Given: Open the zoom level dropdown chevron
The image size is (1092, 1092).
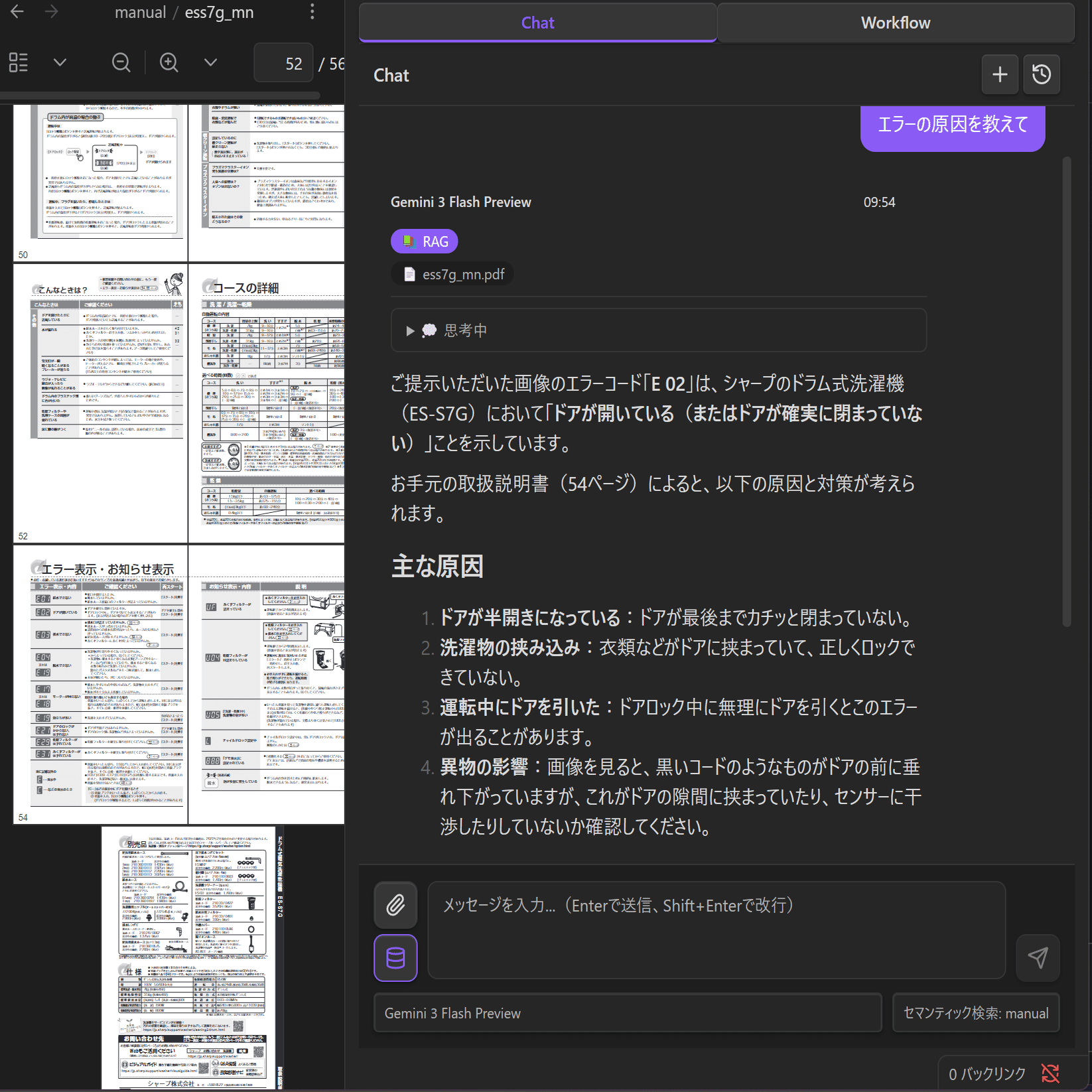Looking at the screenshot, I should coord(210,62).
